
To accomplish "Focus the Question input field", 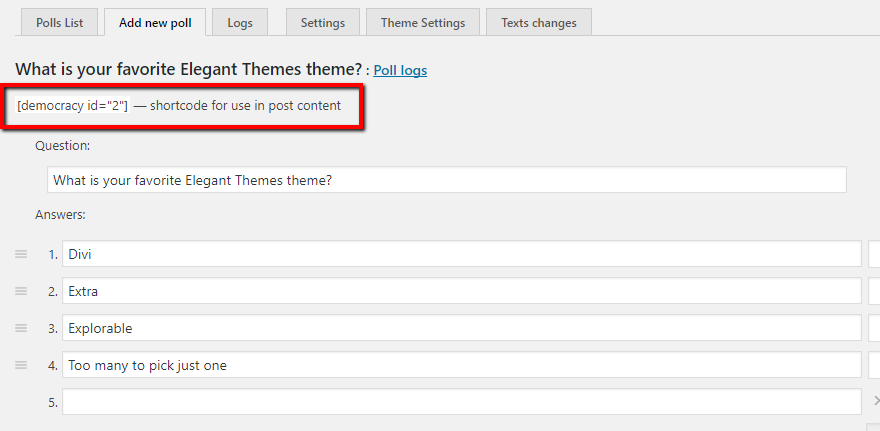I will click(446, 180).
